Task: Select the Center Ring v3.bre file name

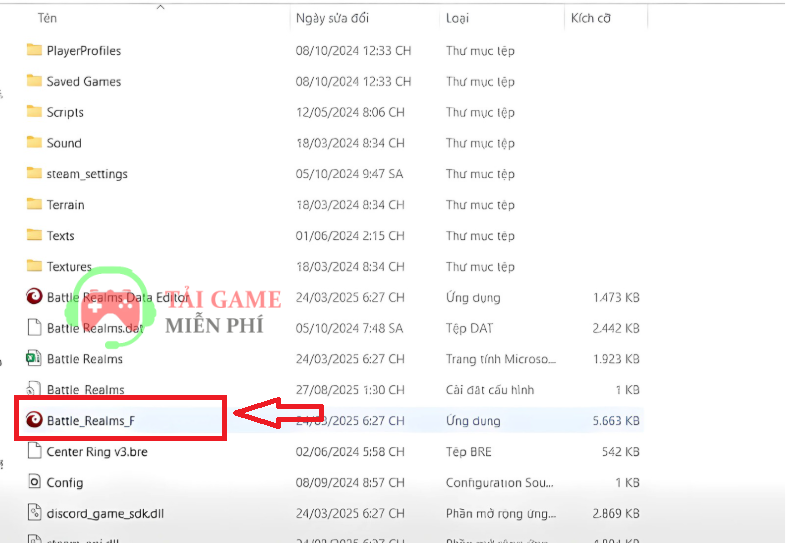Action: 97,452
